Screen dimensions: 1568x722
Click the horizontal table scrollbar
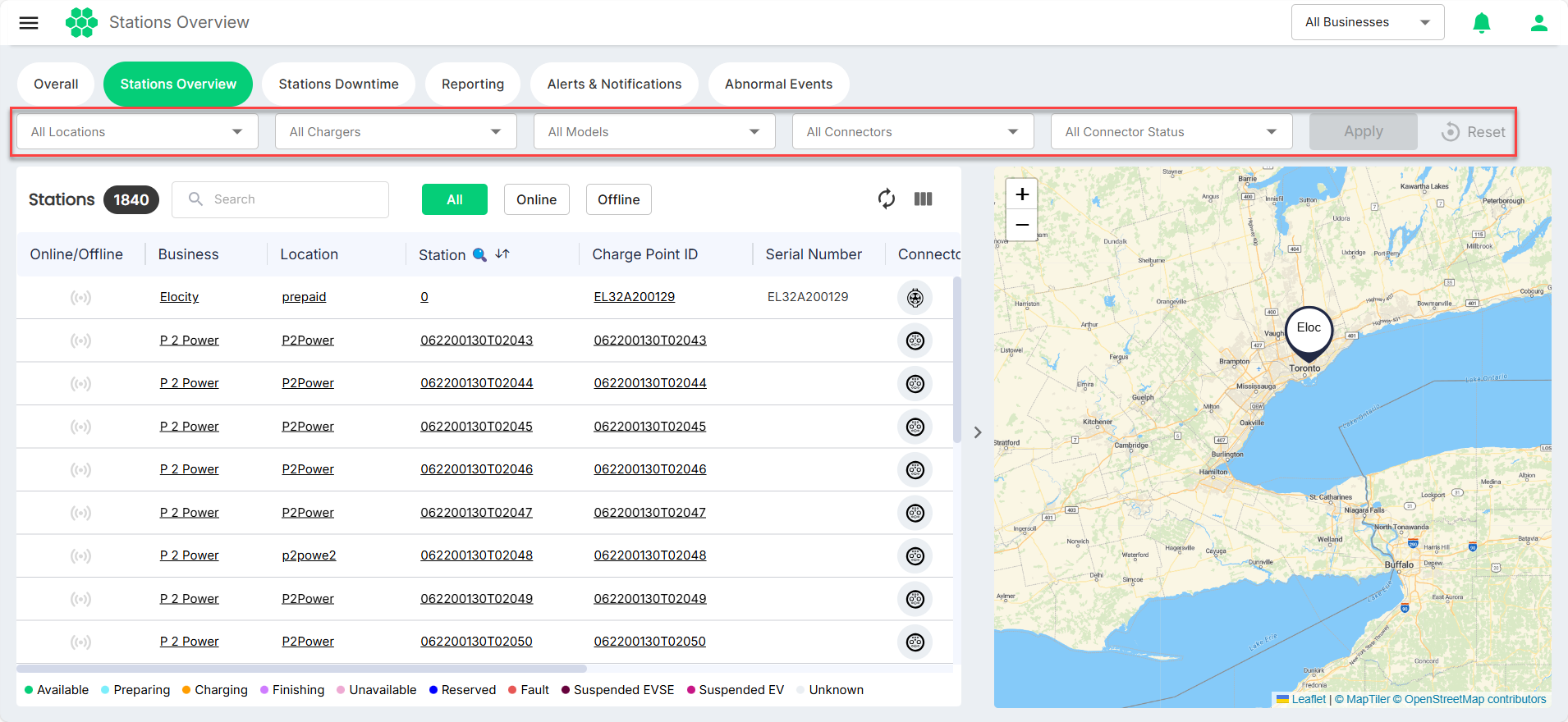coord(301,669)
